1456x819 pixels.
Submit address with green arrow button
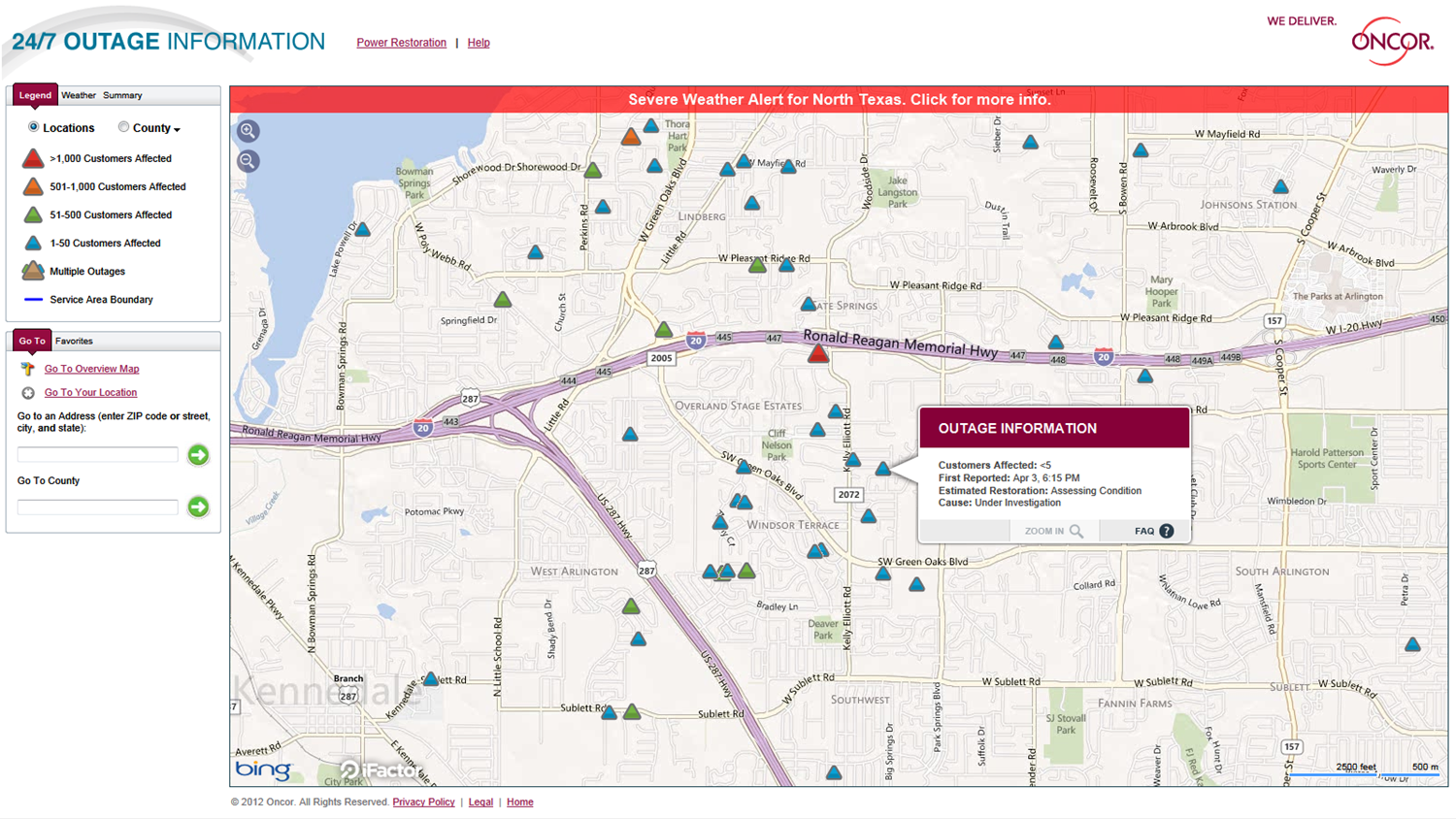pos(198,455)
